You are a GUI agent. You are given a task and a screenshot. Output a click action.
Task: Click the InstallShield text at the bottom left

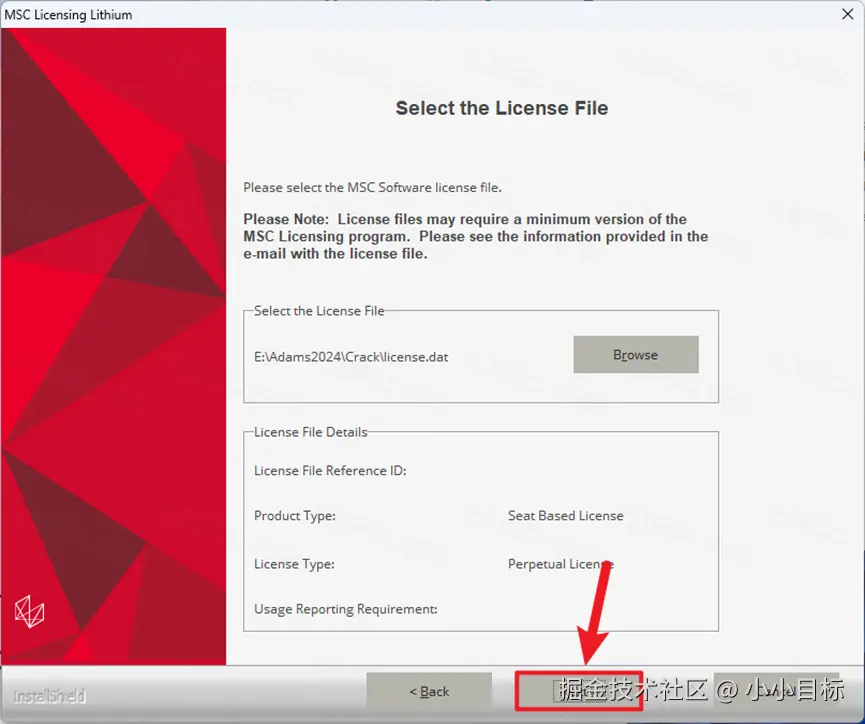[x=49, y=696]
